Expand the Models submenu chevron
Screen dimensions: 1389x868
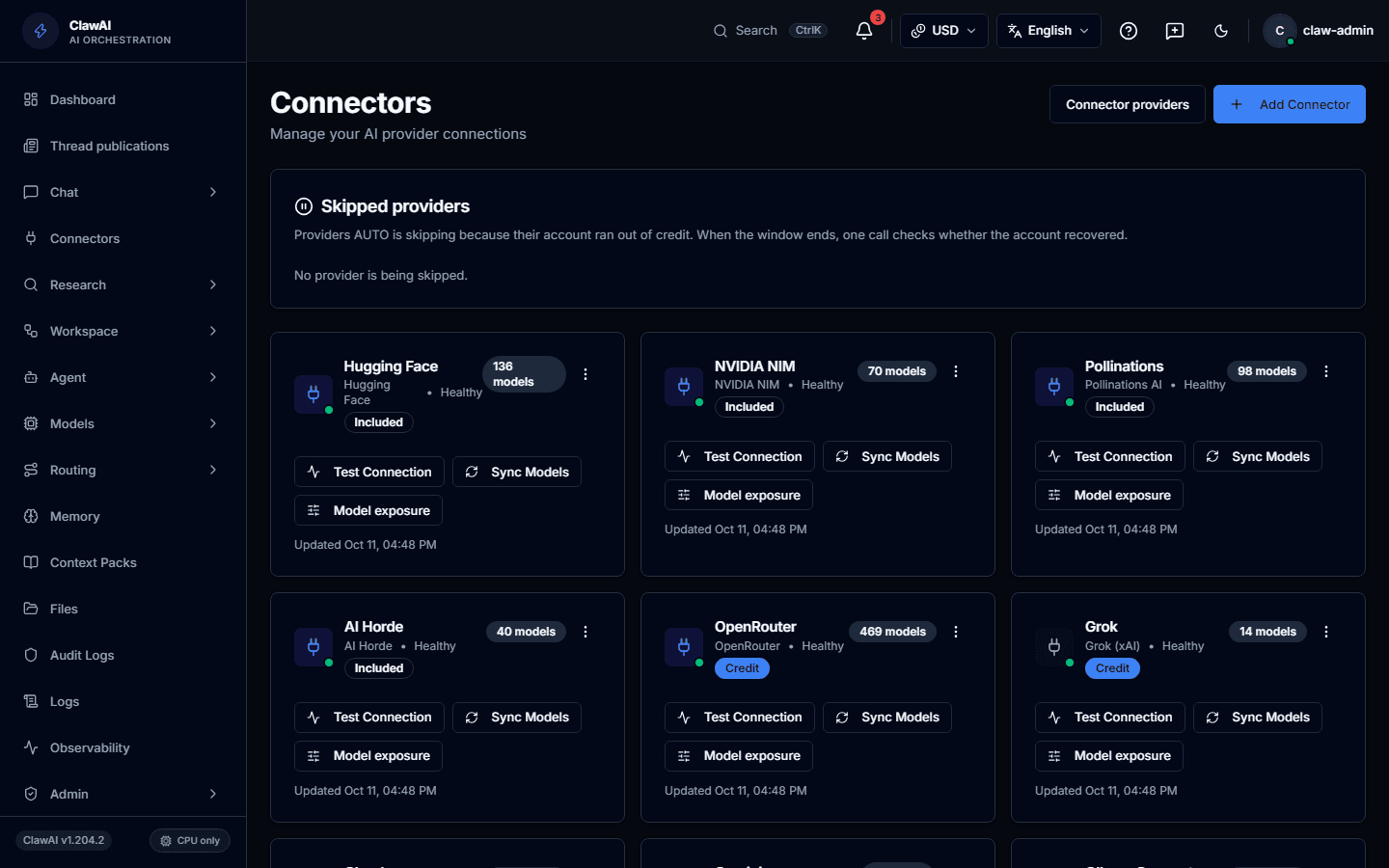pos(213,423)
